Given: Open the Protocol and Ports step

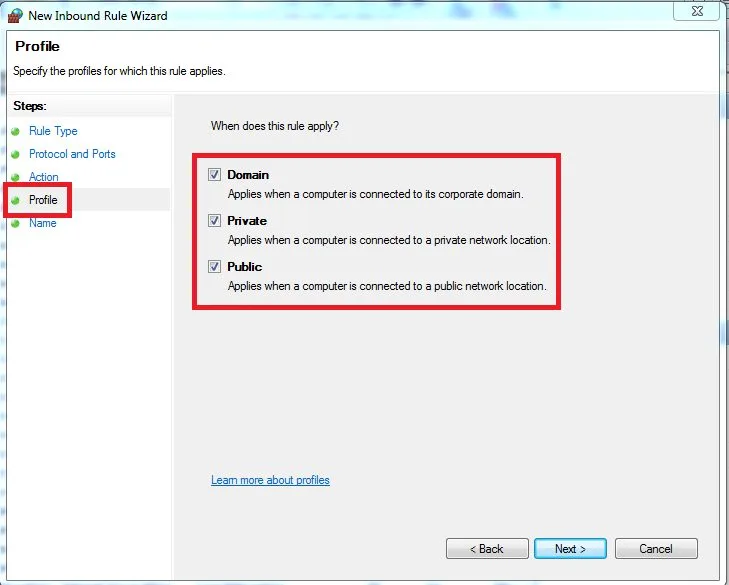Looking at the screenshot, I should pos(72,154).
